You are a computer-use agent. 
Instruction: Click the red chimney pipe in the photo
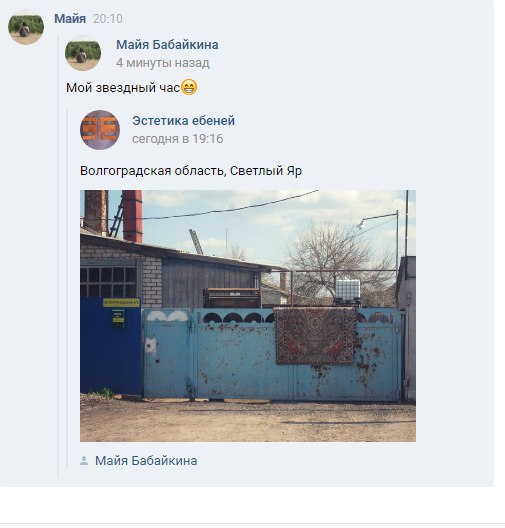[x=132, y=216]
